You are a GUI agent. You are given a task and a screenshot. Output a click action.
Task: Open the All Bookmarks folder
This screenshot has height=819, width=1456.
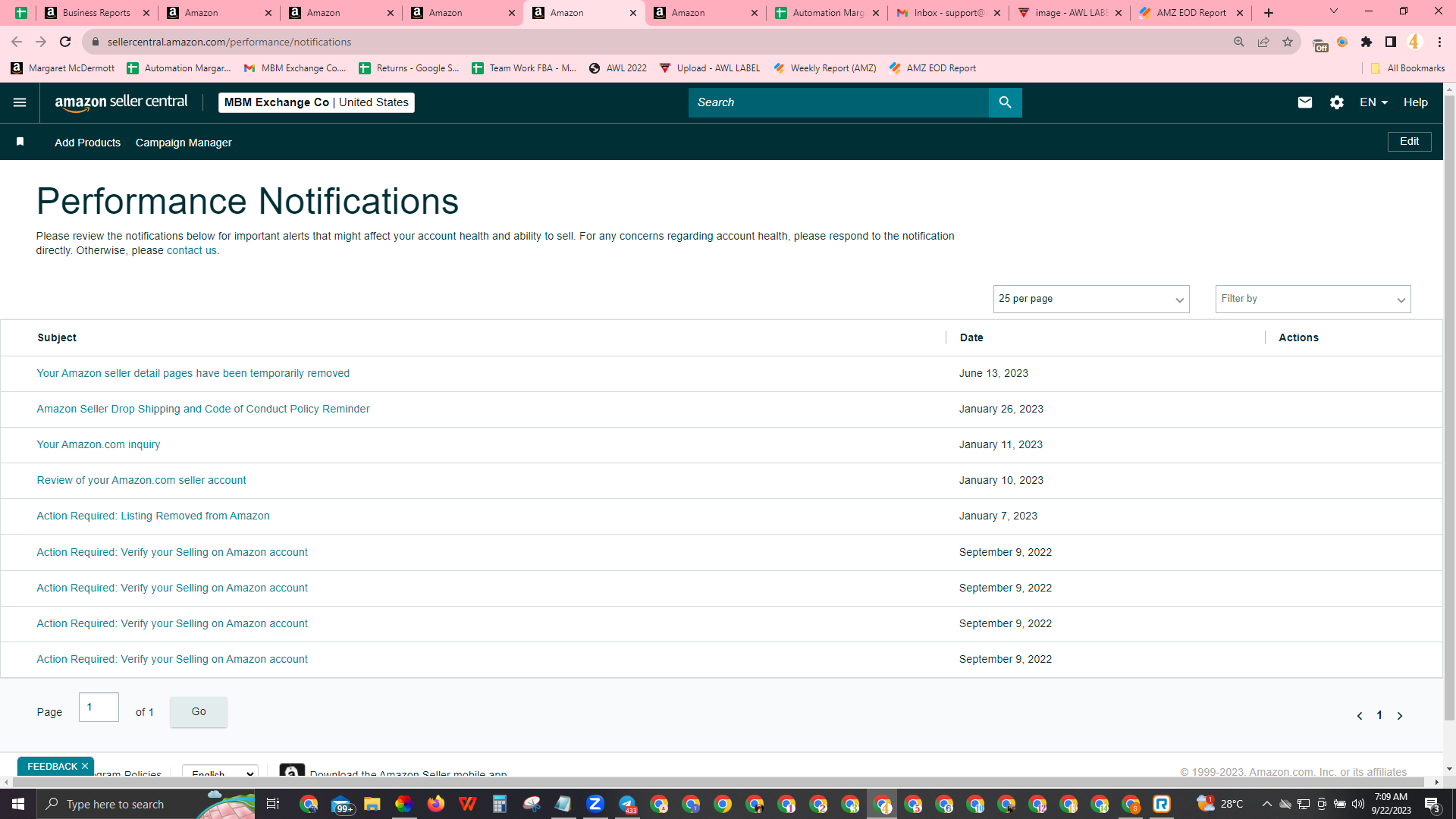[x=1407, y=68]
